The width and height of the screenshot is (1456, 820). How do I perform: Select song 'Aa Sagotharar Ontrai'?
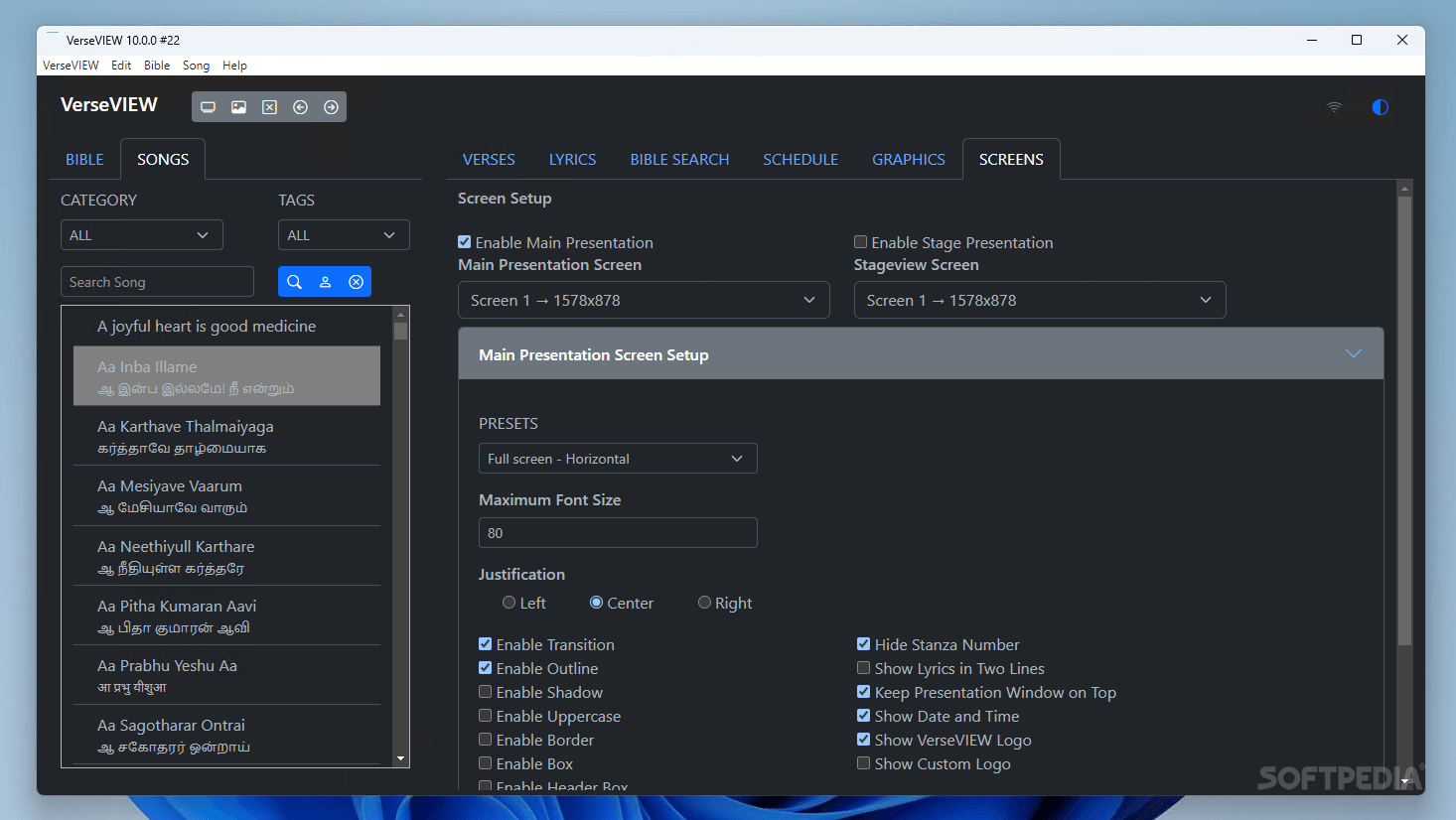pyautogui.click(x=226, y=735)
